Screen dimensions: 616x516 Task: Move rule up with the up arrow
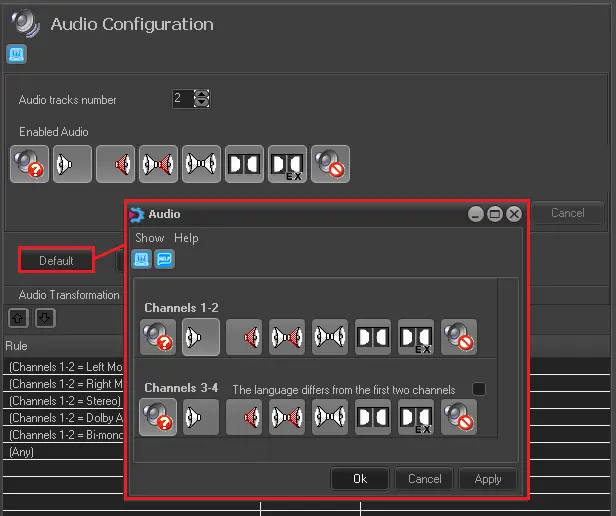click(x=18, y=318)
